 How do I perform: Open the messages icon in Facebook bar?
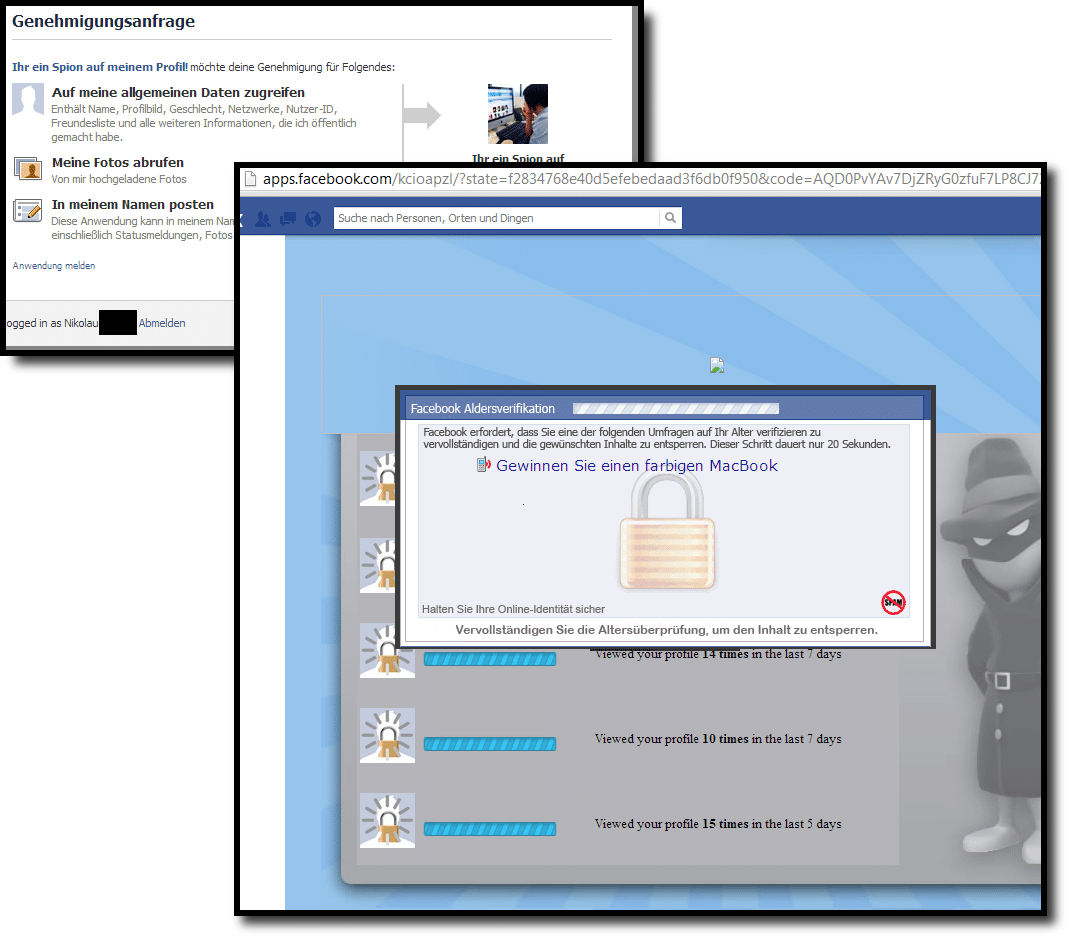point(288,219)
